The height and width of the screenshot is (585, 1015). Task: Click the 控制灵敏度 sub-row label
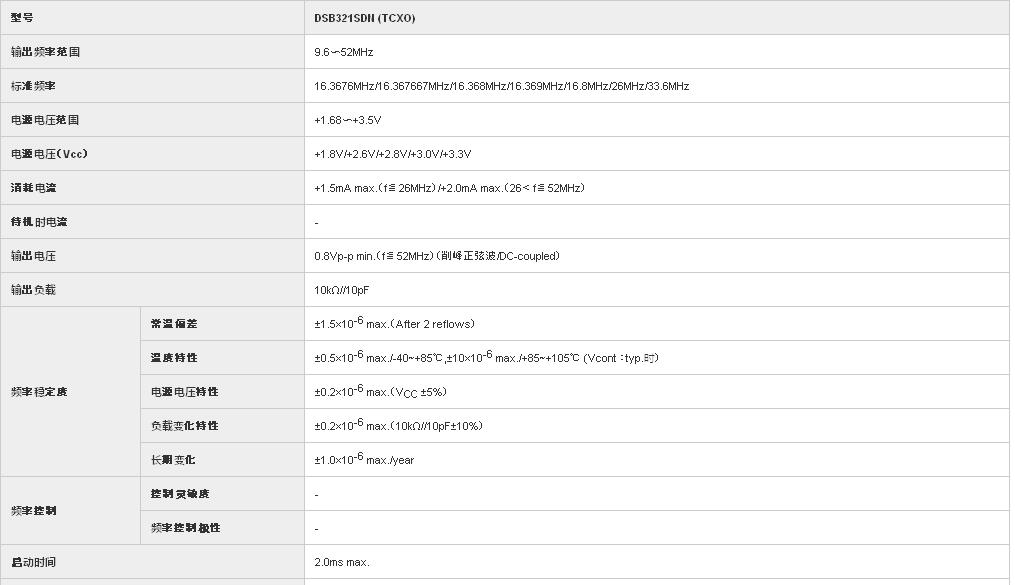(179, 494)
